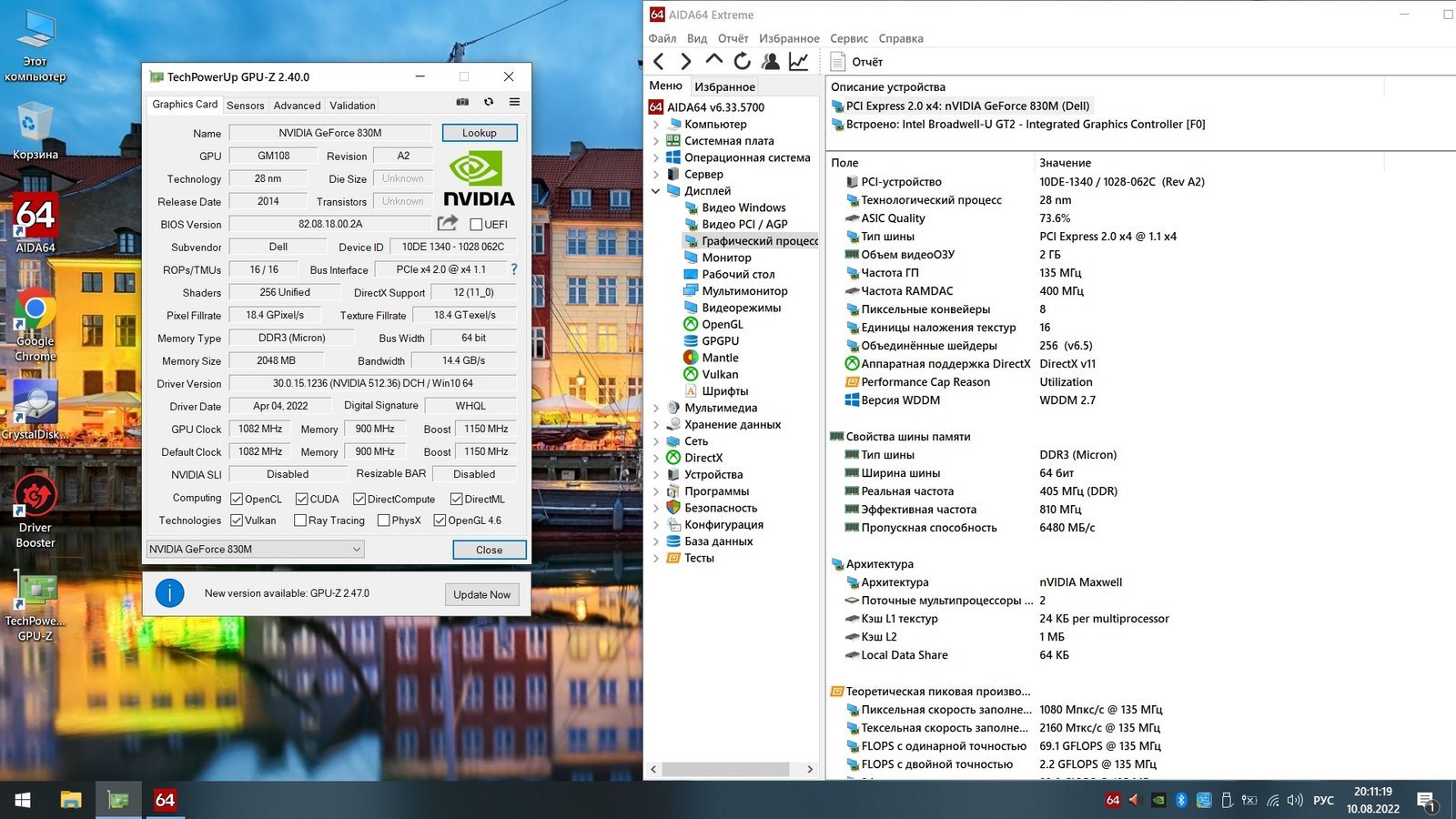This screenshot has width=1456, height=819.
Task: Open the TechPowerUp GPU-Z desktop shortcut
Action: tap(35, 608)
